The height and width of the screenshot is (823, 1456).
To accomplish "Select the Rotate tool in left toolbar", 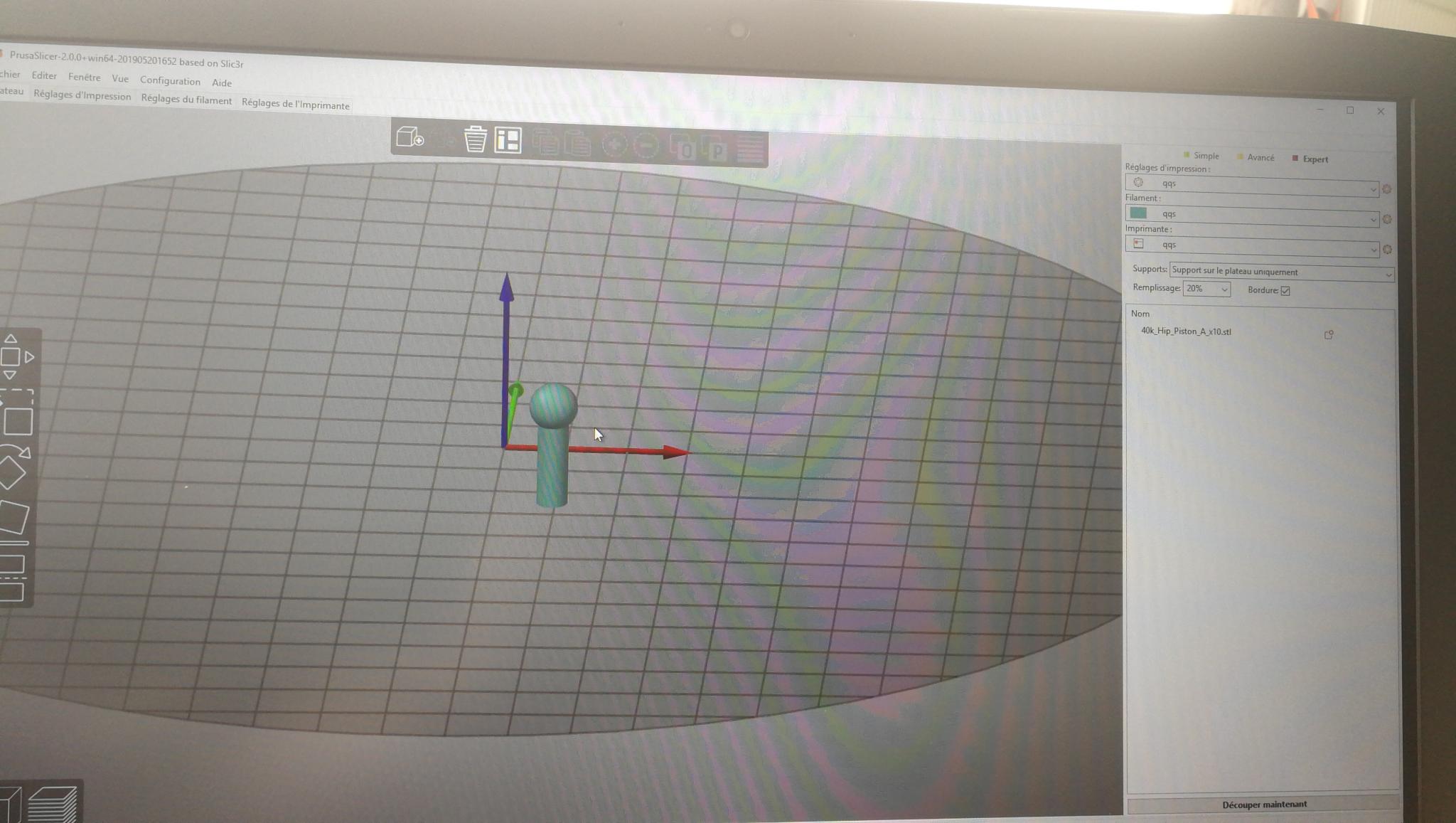I will tap(14, 467).
